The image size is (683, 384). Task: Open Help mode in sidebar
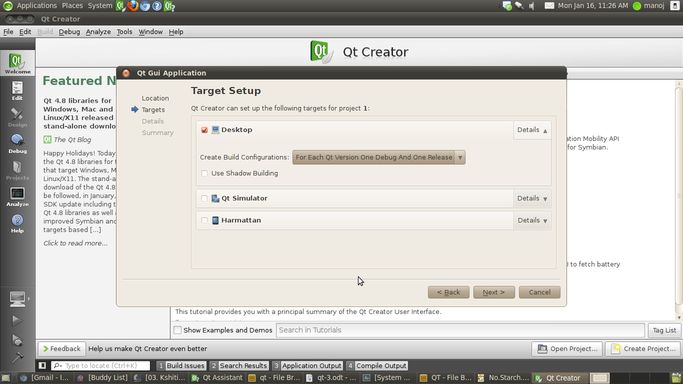(x=17, y=223)
